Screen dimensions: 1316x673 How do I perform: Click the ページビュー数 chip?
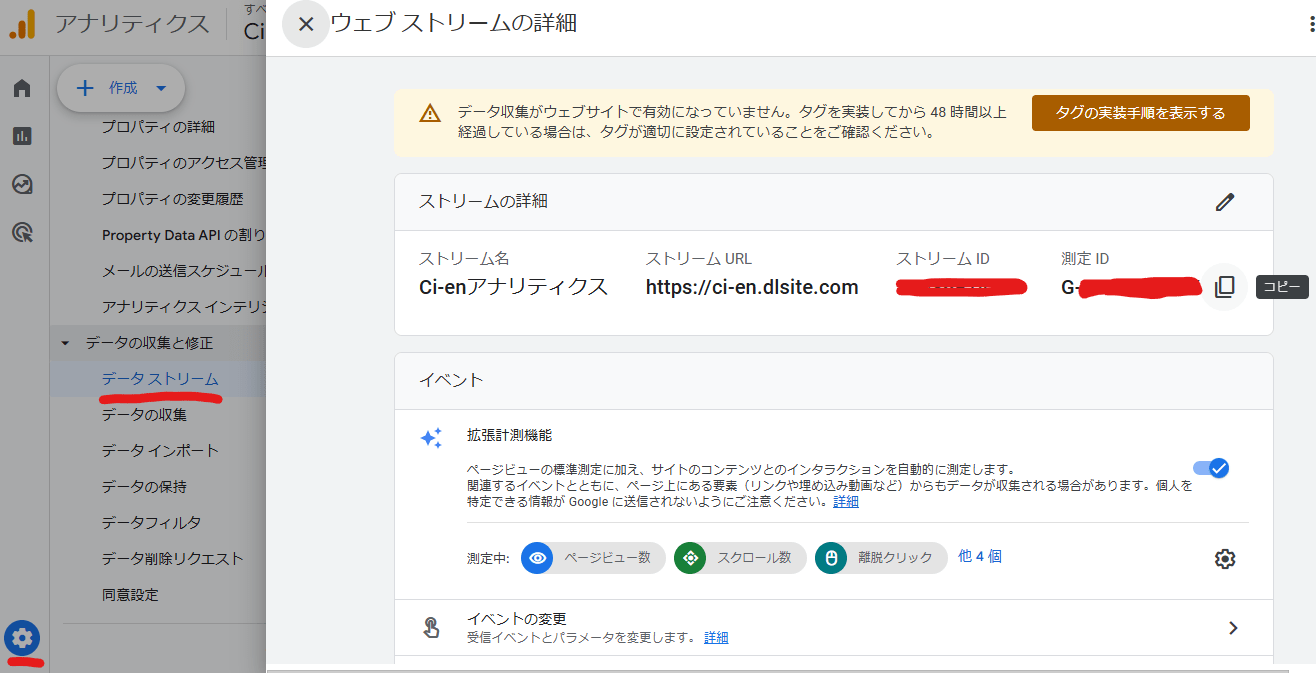tap(593, 558)
